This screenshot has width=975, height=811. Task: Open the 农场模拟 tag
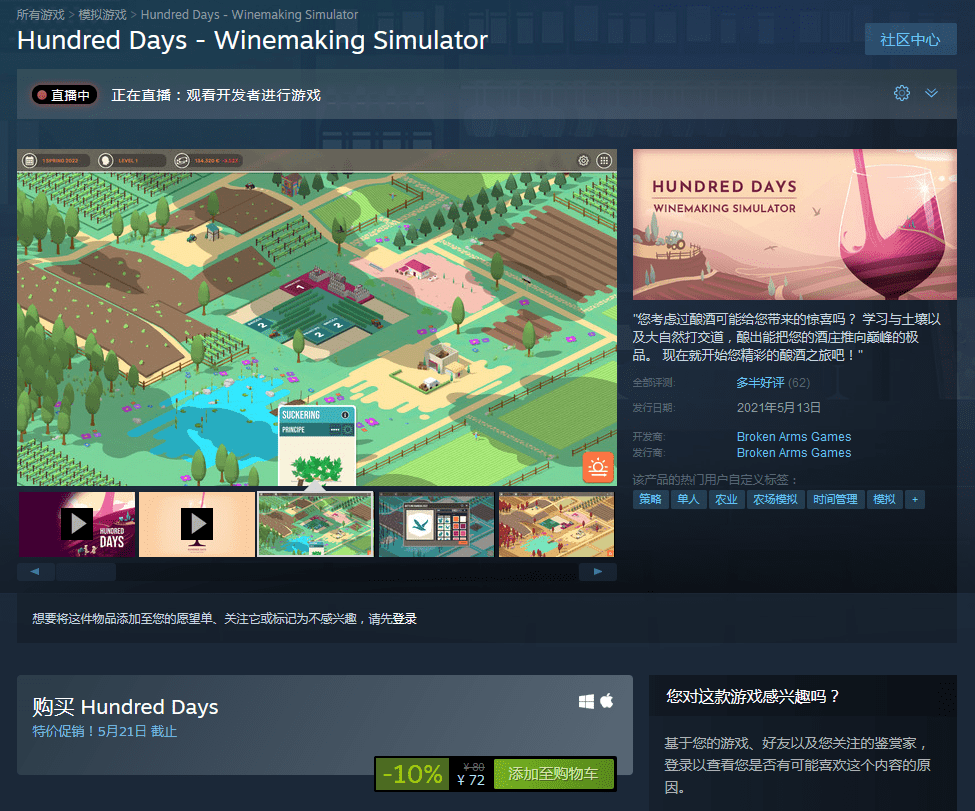click(775, 499)
